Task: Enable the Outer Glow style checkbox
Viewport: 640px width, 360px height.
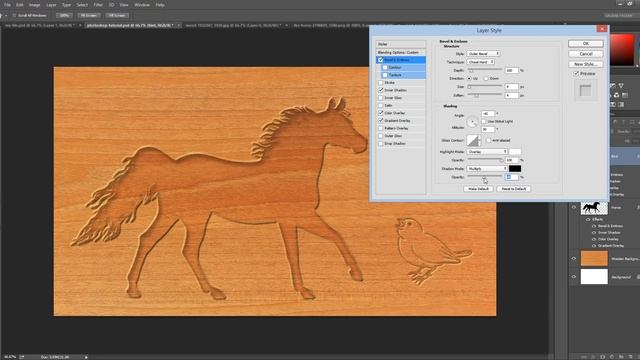Action: pyautogui.click(x=380, y=136)
